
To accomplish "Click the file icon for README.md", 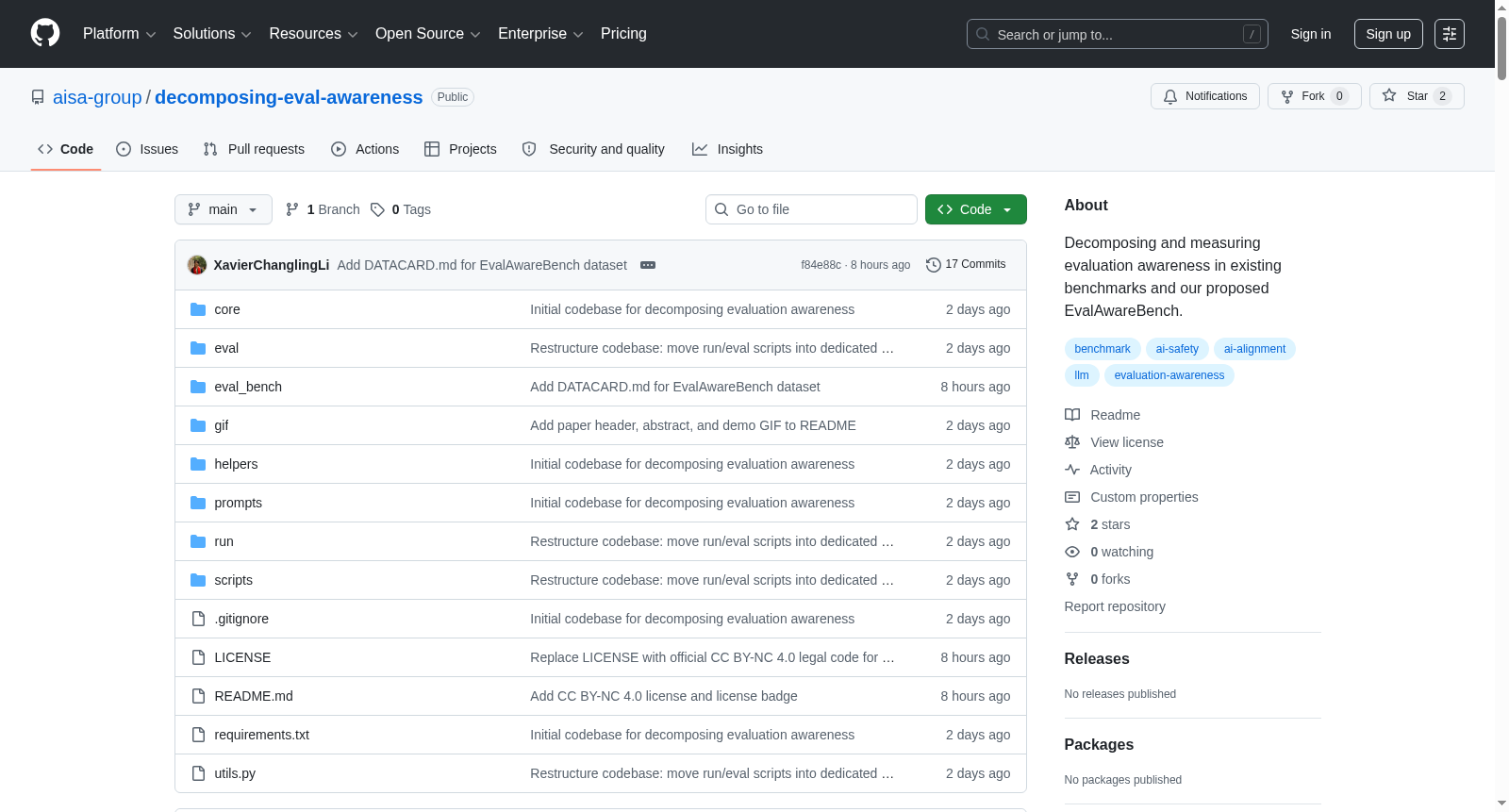I will pyautogui.click(x=198, y=696).
